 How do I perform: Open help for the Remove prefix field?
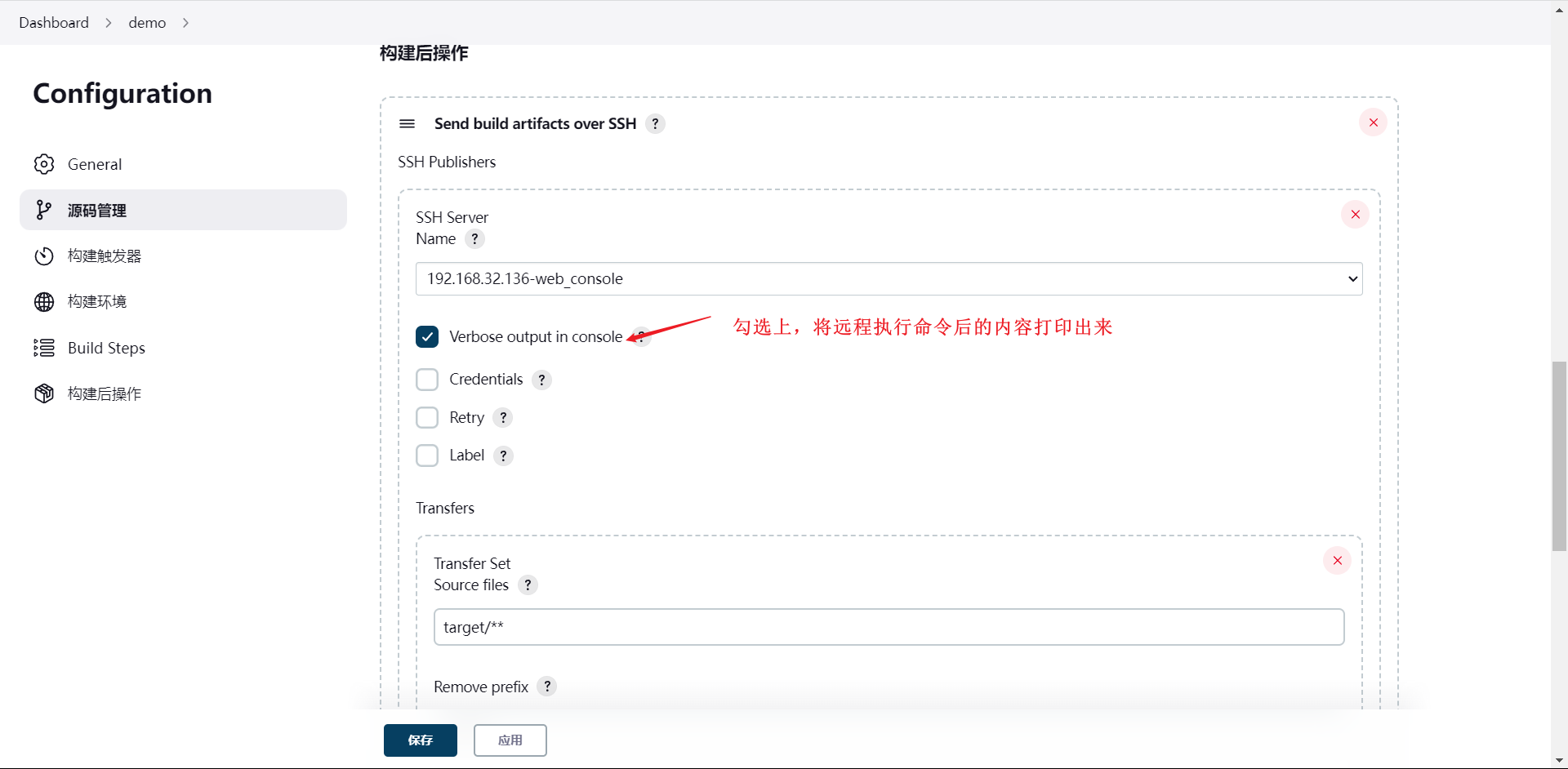pos(547,687)
